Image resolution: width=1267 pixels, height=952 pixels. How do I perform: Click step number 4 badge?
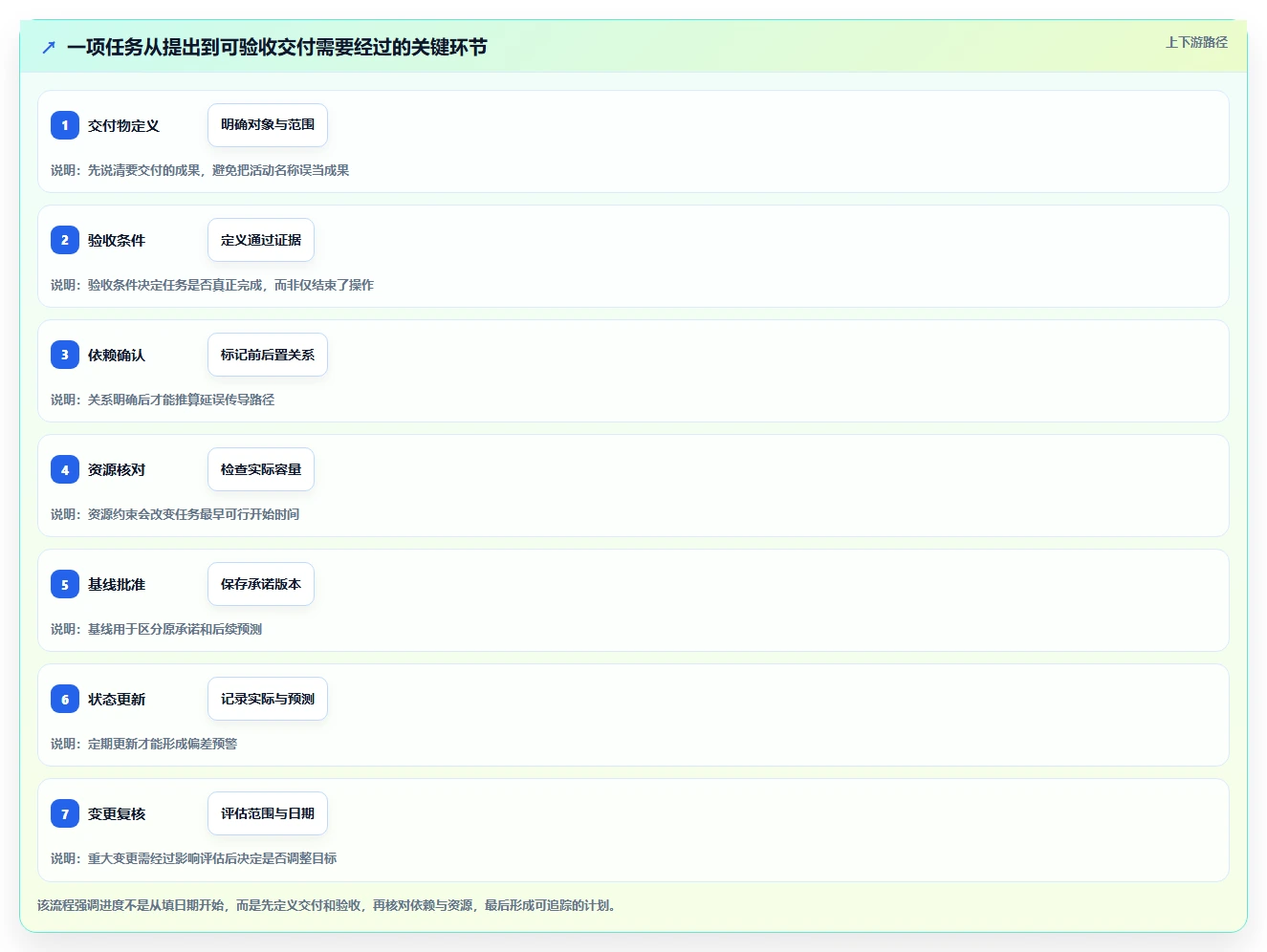65,469
